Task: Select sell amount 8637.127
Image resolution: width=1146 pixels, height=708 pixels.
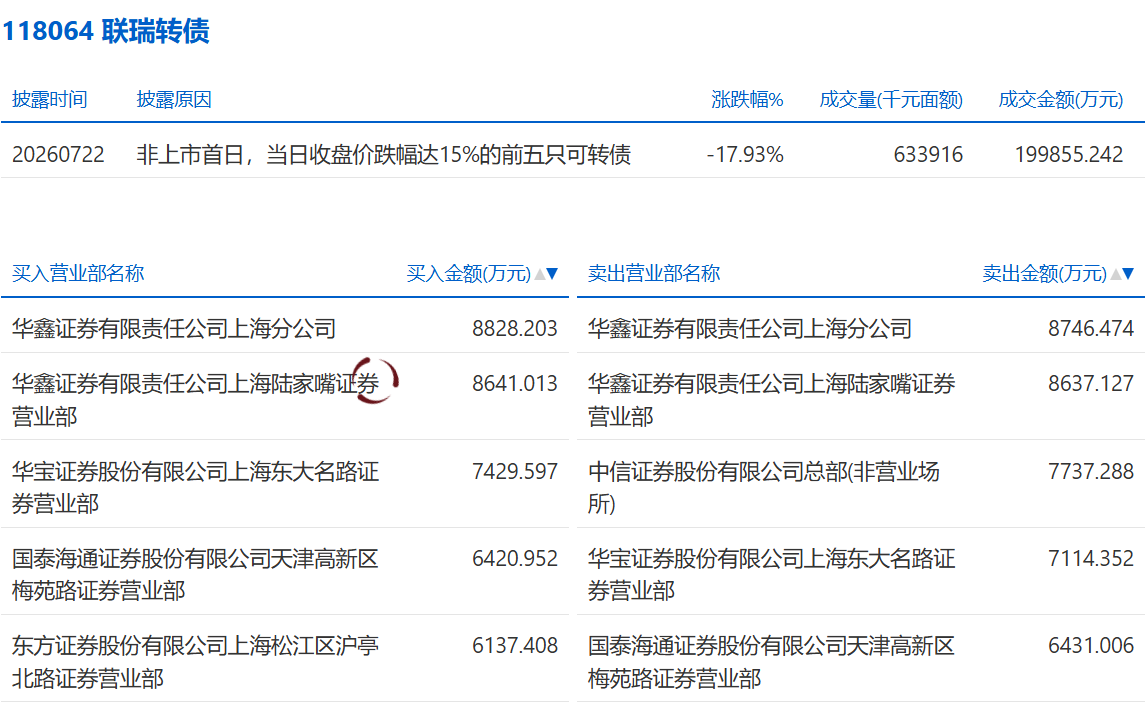Action: click(x=1090, y=384)
